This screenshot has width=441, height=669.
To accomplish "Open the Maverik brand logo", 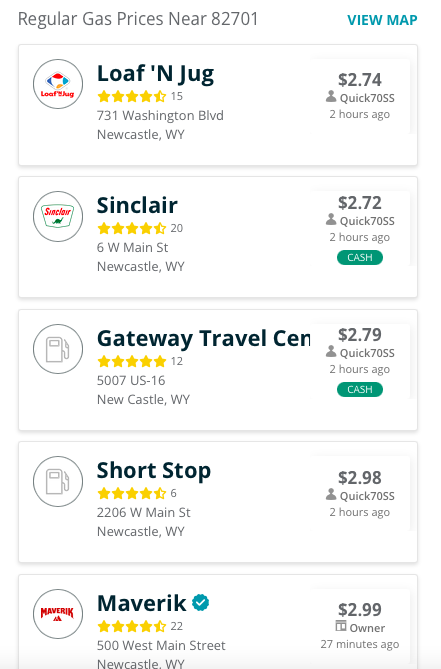I will point(58,614).
